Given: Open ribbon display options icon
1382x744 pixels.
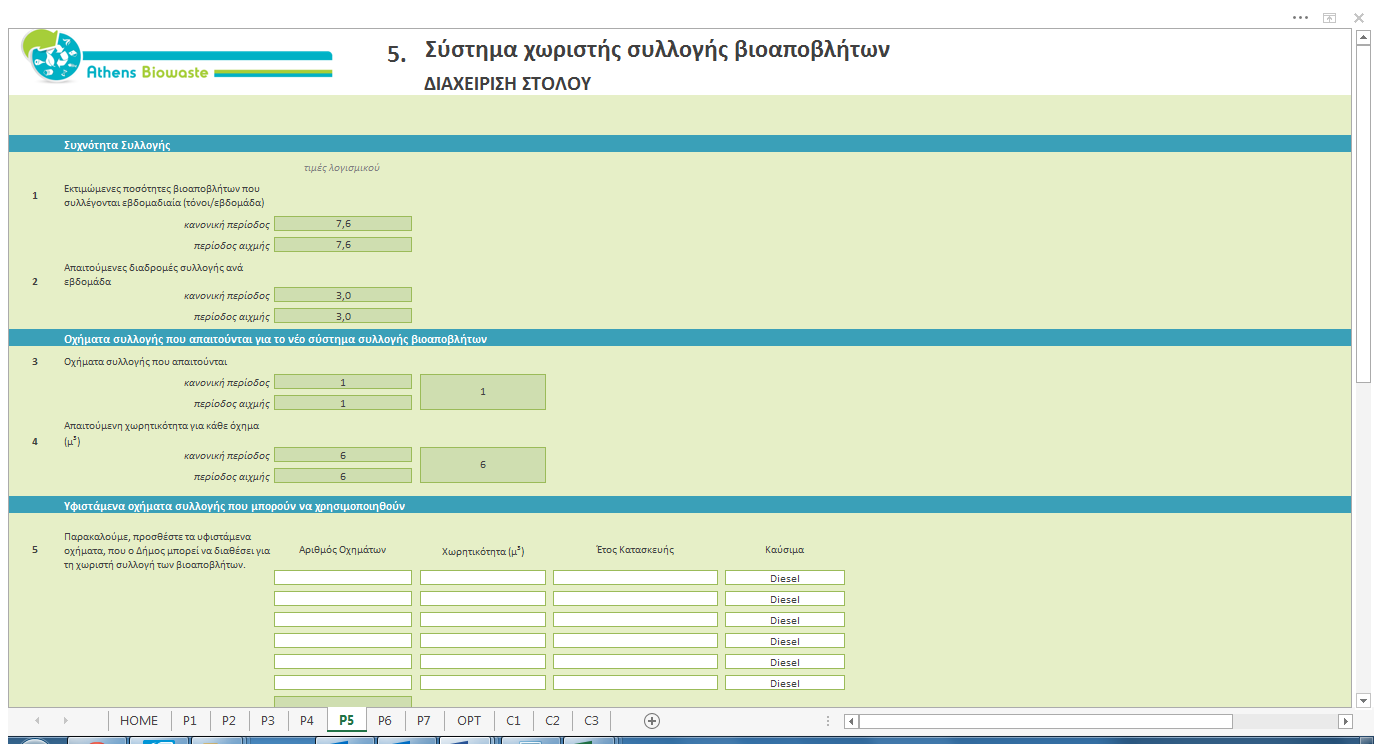Looking at the screenshot, I should point(1329,18).
